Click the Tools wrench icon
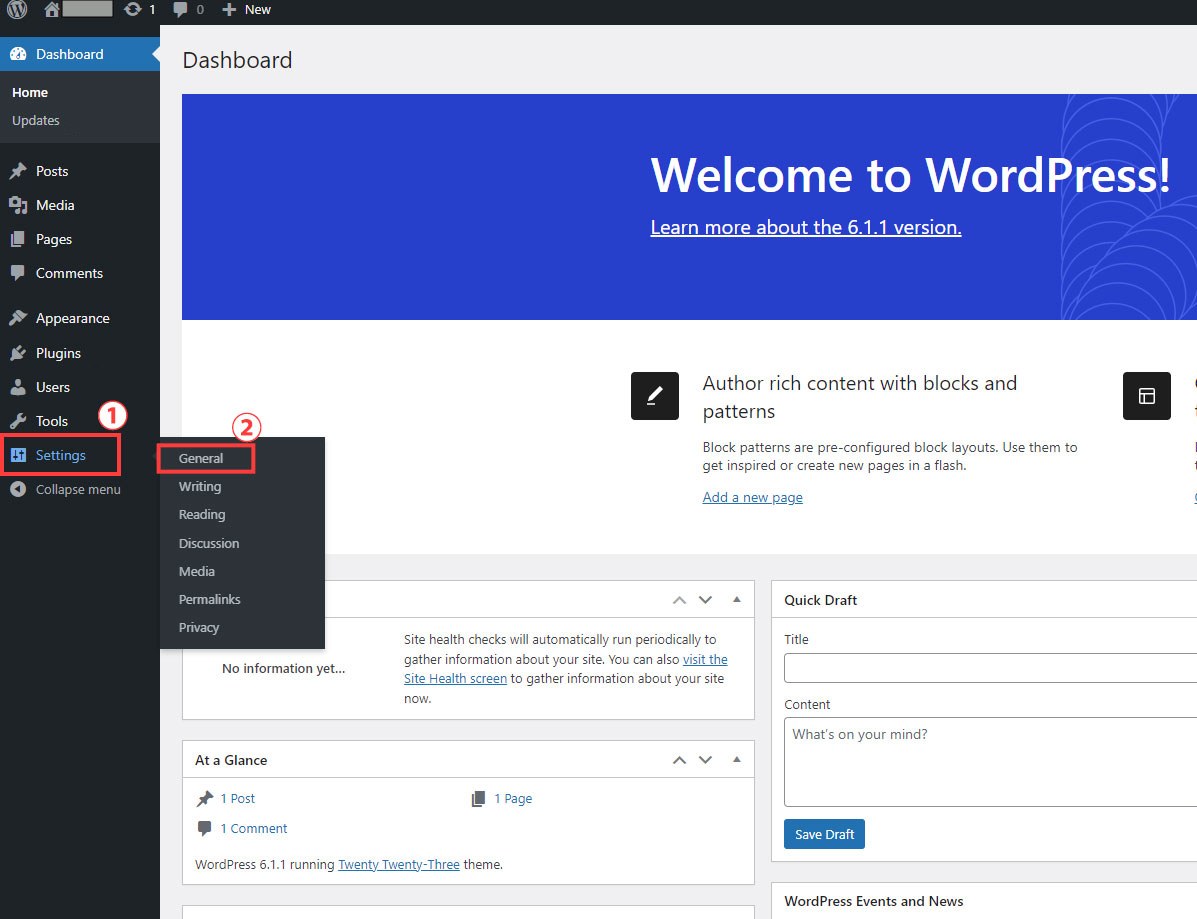Screen dimensions: 1197x919 click(x=18, y=421)
